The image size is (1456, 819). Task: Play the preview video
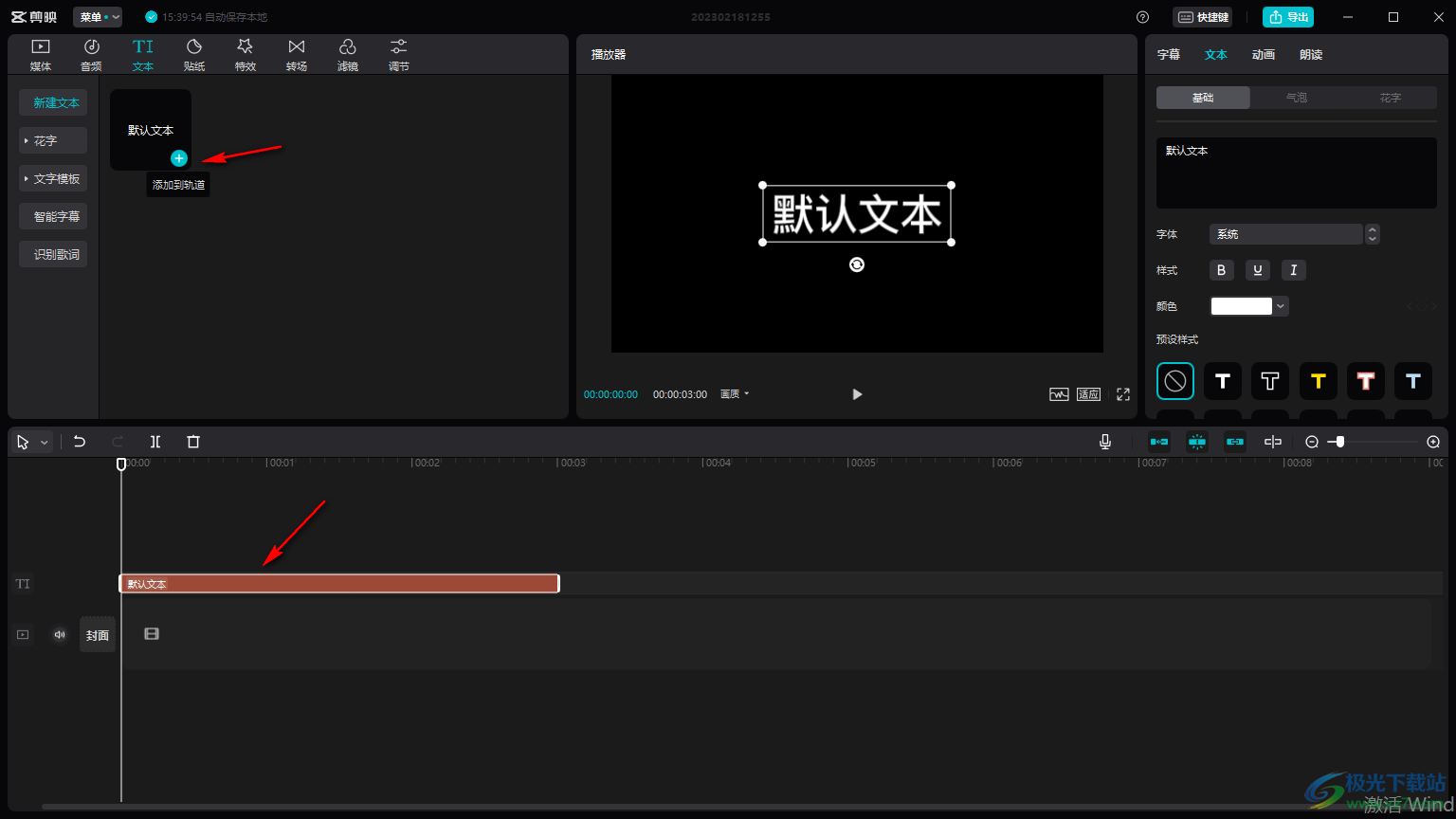point(857,394)
